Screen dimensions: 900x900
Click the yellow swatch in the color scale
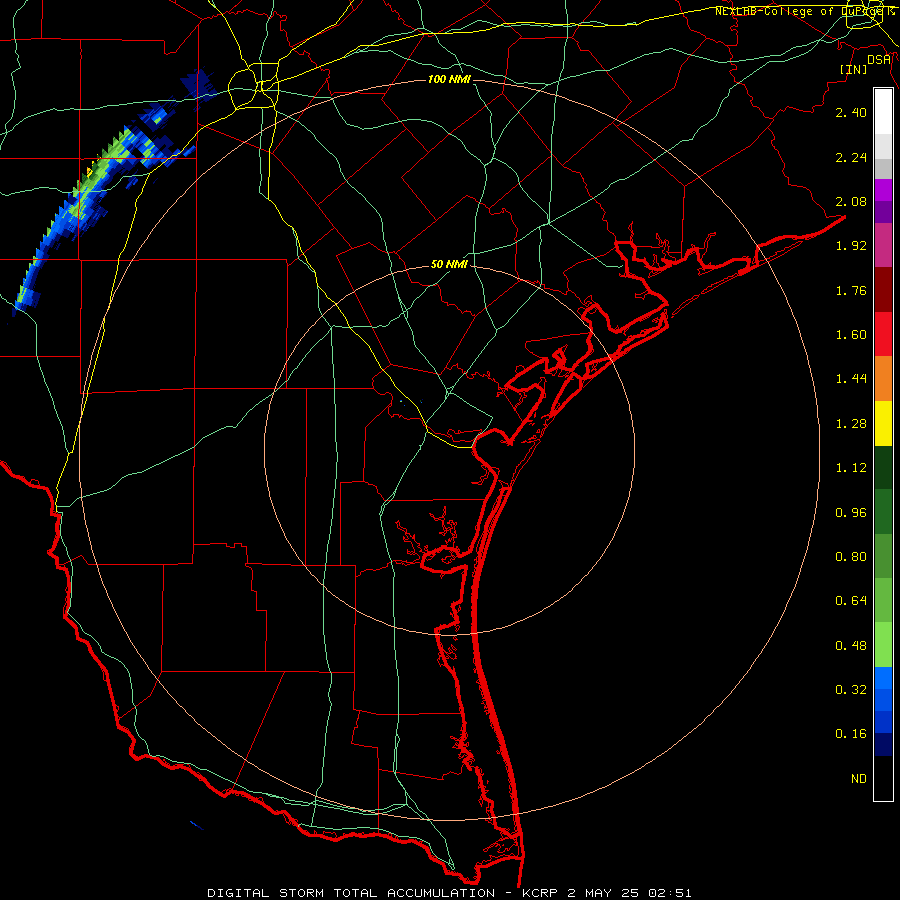coord(883,423)
